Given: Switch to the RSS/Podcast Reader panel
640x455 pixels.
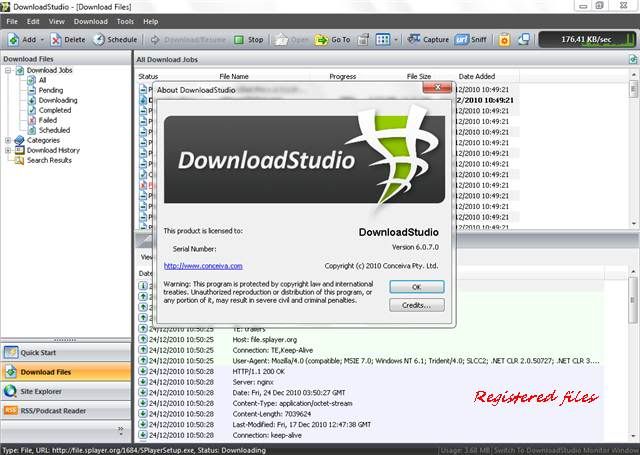Looking at the screenshot, I should [66, 411].
